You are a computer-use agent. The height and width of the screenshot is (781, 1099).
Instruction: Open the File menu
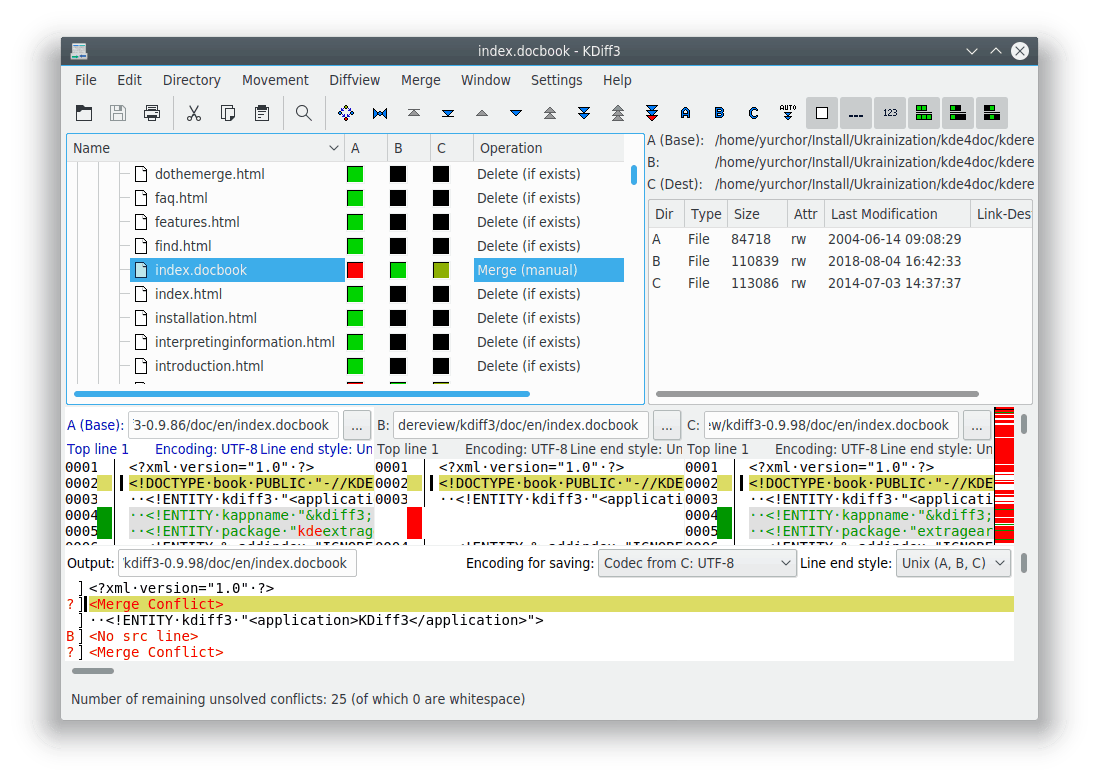point(86,80)
